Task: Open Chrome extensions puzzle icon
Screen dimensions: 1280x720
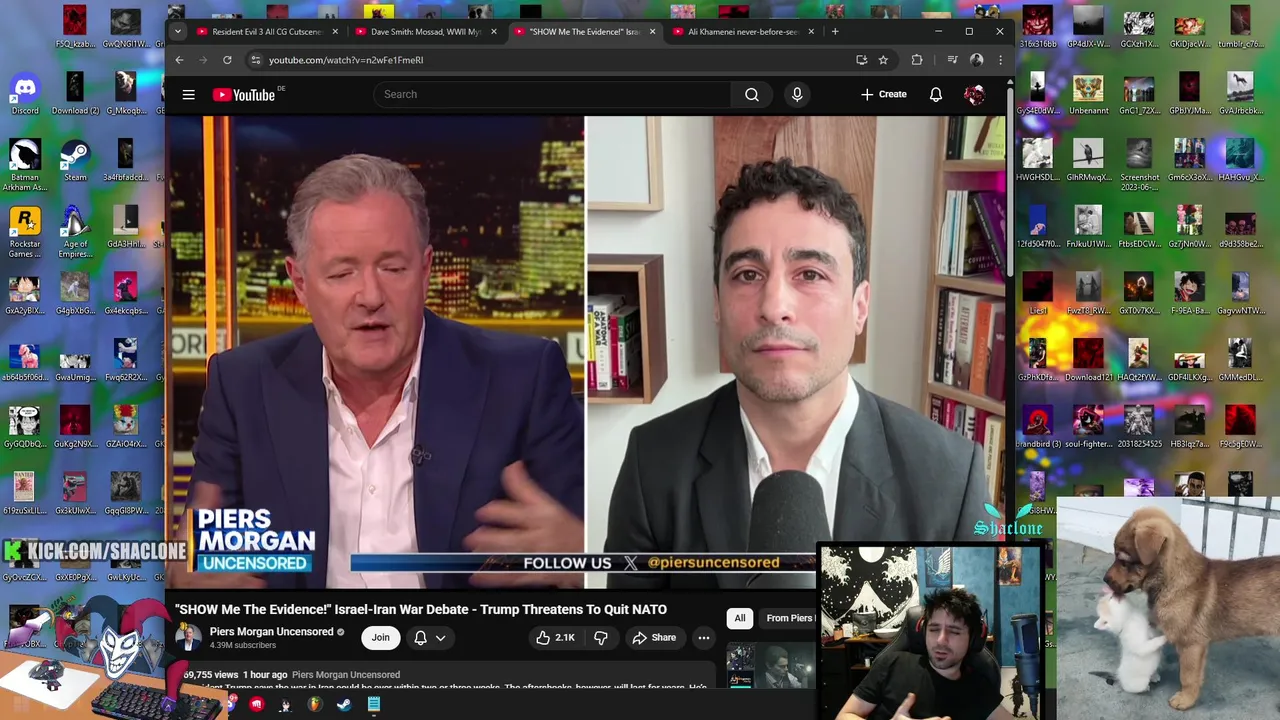Action: tap(917, 60)
